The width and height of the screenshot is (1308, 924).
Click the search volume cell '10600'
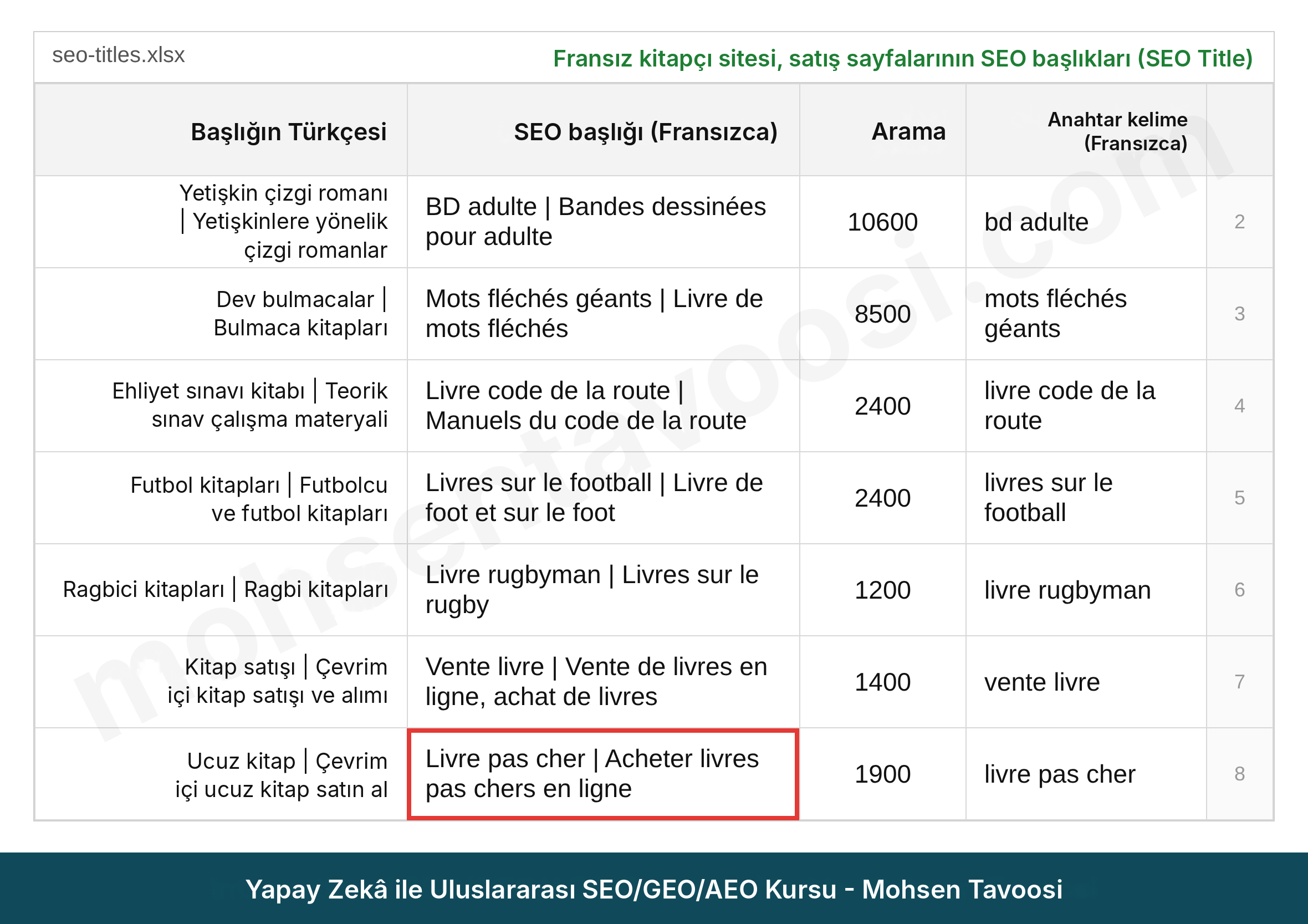click(x=882, y=222)
